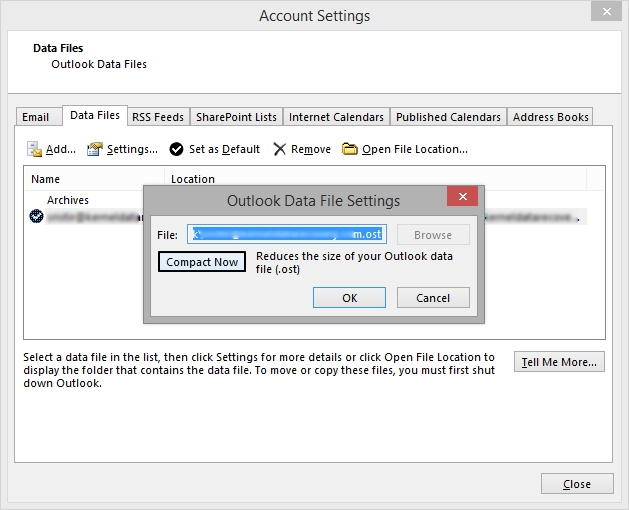The height and width of the screenshot is (510, 629).
Task: Click the Settings... toolbar label
Action: click(132, 149)
